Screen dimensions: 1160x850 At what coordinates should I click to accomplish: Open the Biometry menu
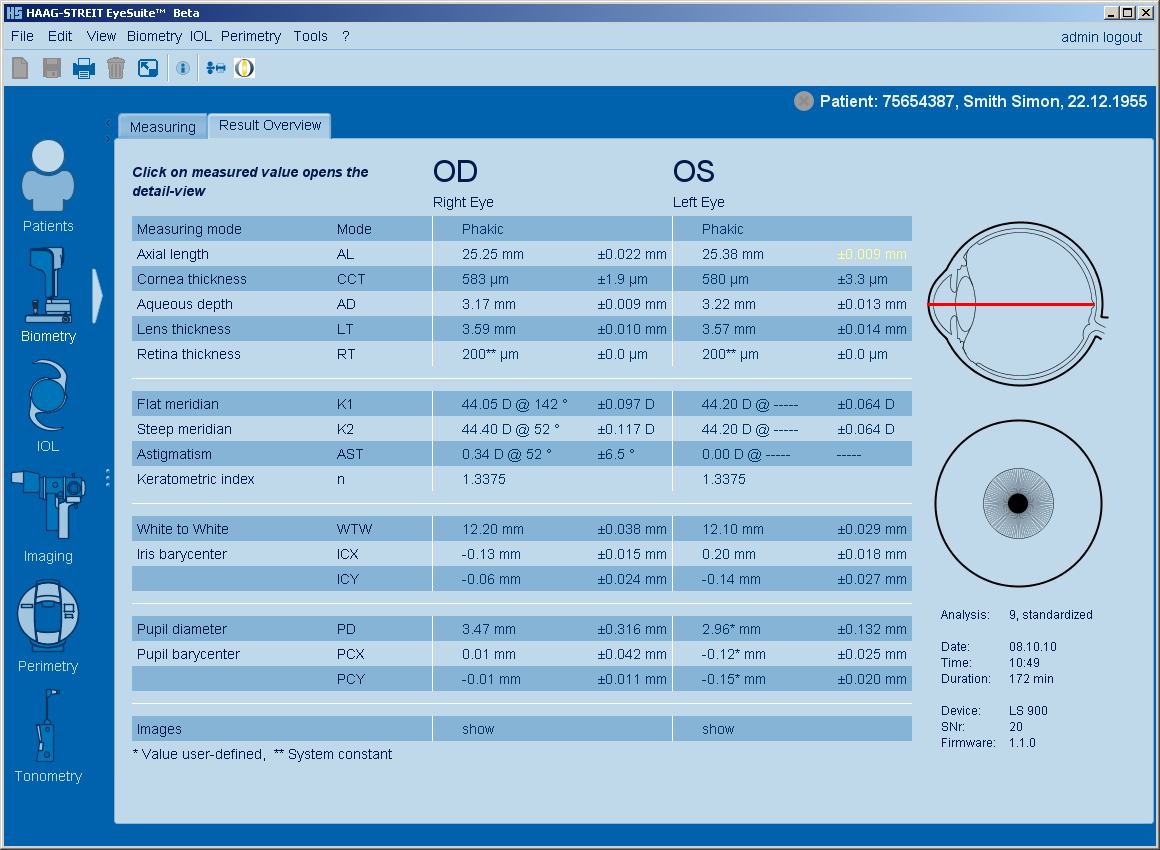(154, 36)
